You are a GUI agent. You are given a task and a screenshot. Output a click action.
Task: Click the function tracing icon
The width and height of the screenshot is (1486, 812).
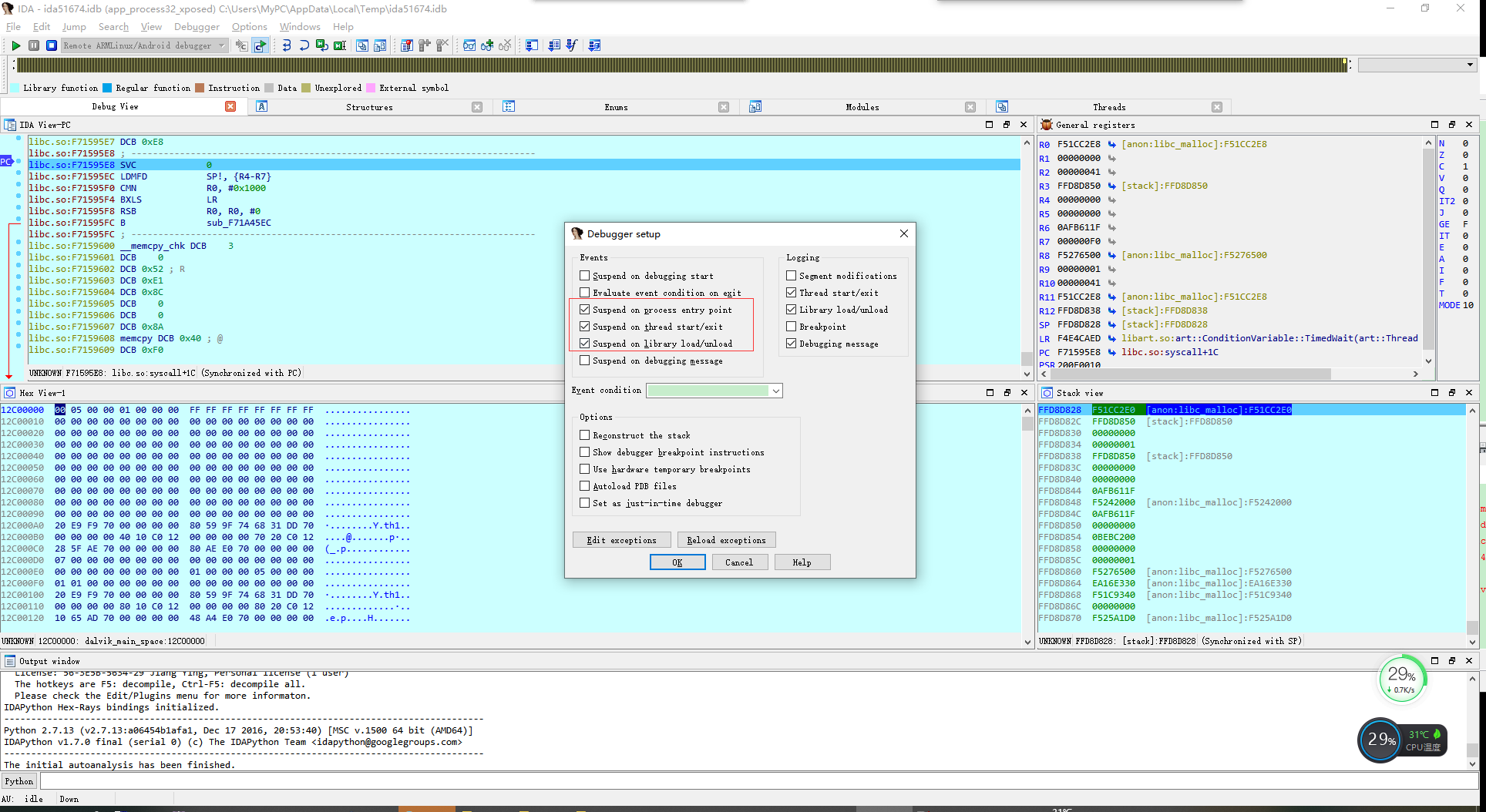tap(571, 45)
